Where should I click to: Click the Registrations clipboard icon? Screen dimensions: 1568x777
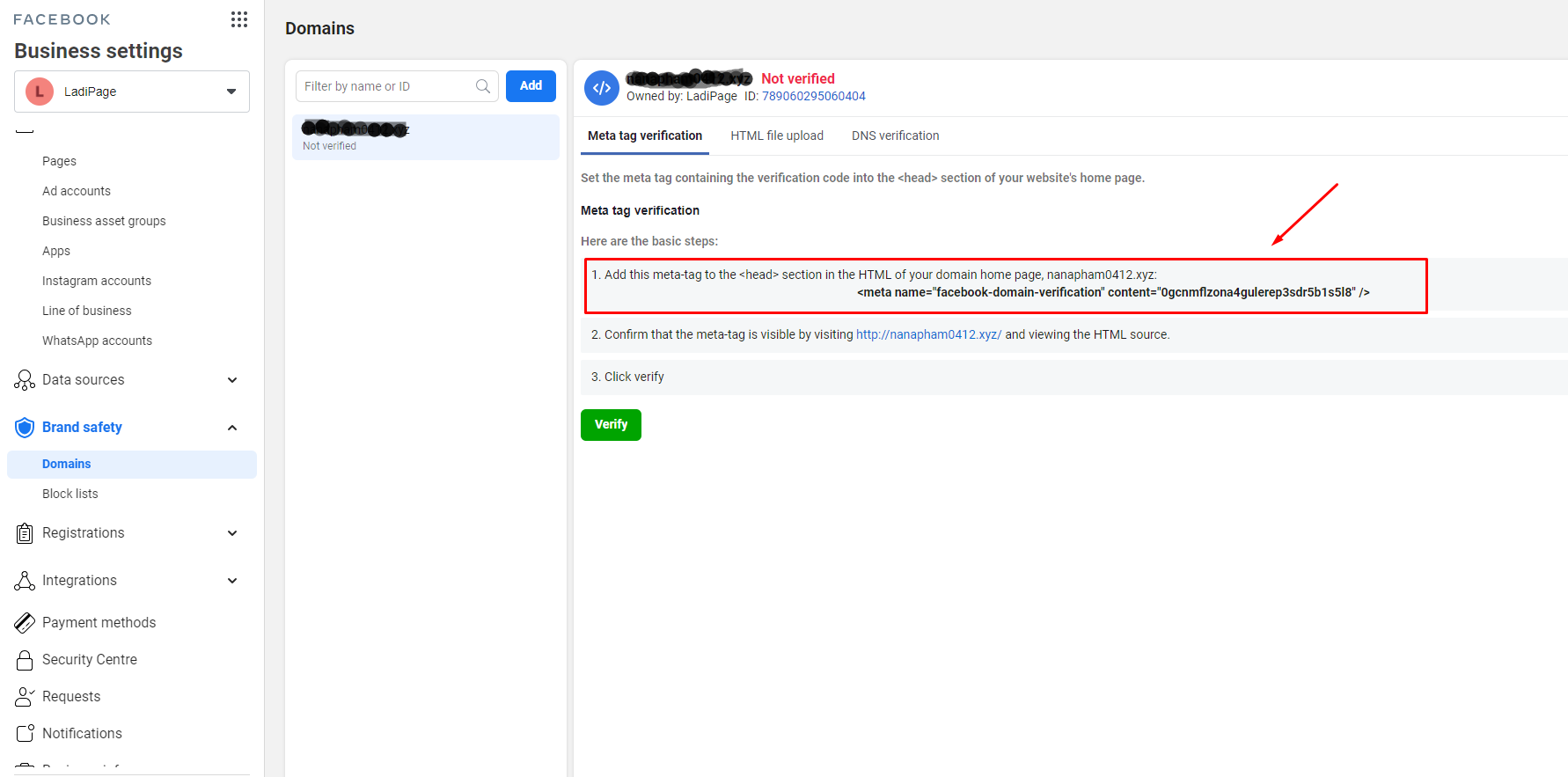pyautogui.click(x=25, y=533)
